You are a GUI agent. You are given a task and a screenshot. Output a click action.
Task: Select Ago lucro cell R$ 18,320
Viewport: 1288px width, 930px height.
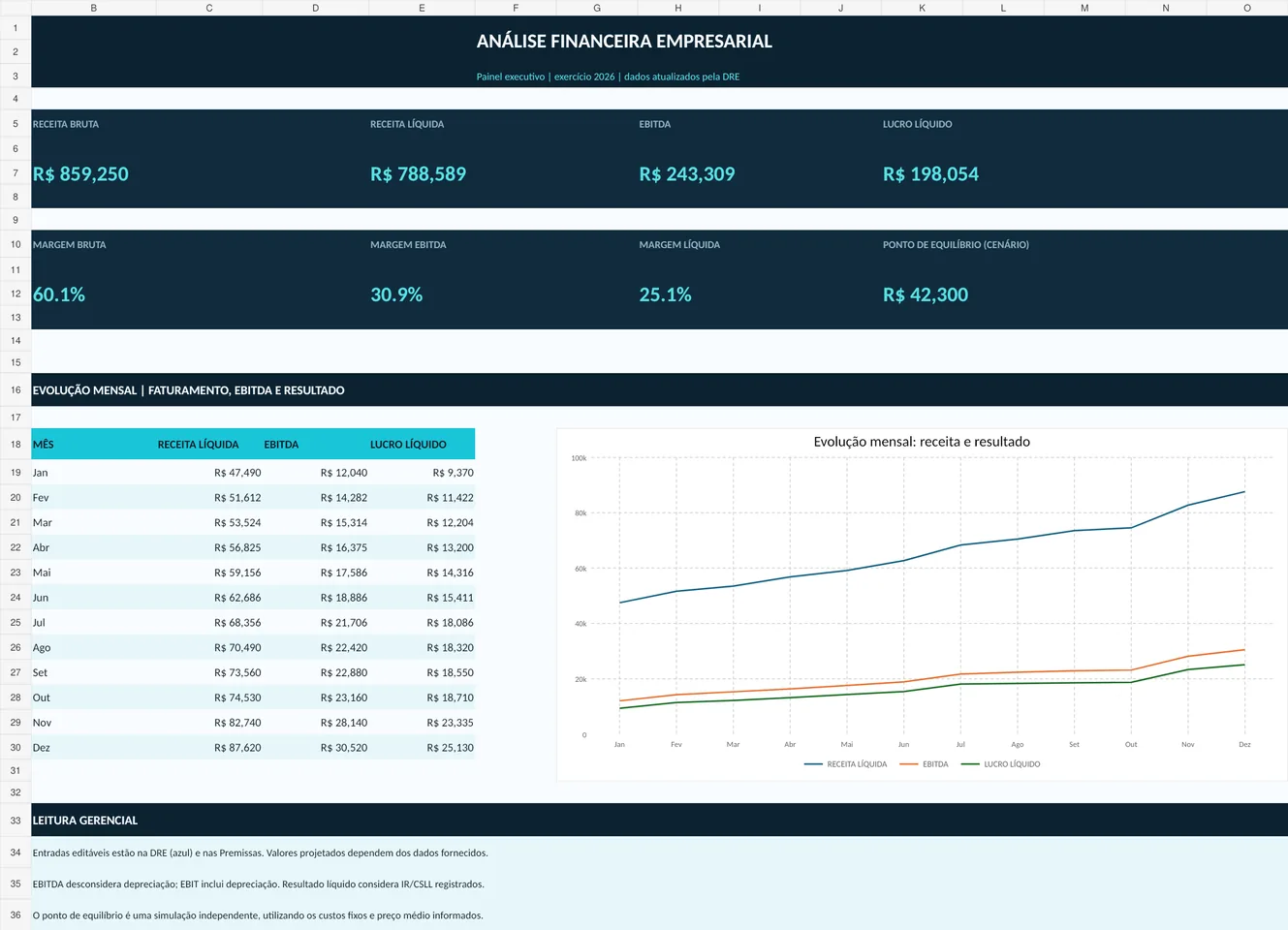(422, 648)
